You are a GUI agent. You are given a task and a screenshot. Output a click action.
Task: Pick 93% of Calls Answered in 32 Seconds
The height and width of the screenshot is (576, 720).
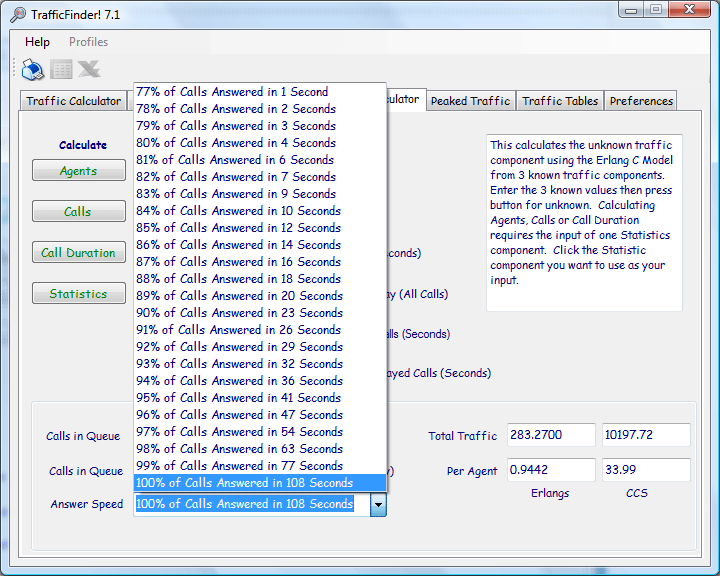coord(260,364)
